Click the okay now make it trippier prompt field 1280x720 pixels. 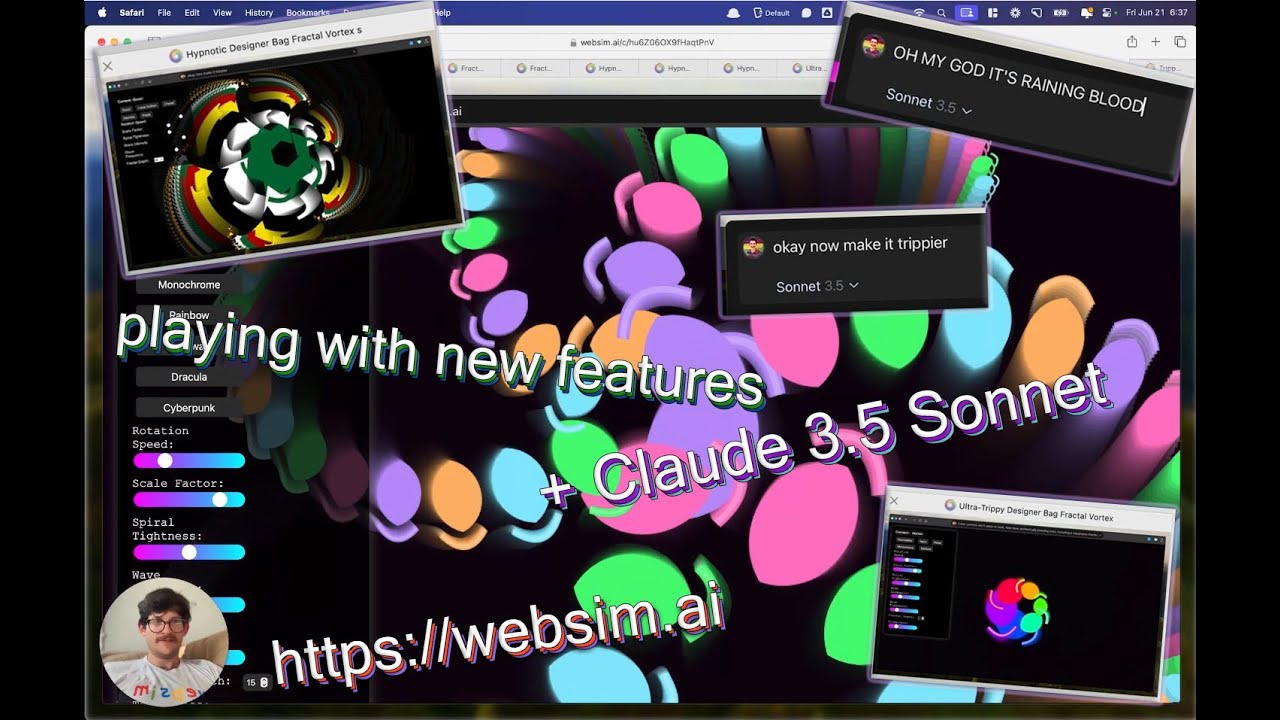(860, 245)
